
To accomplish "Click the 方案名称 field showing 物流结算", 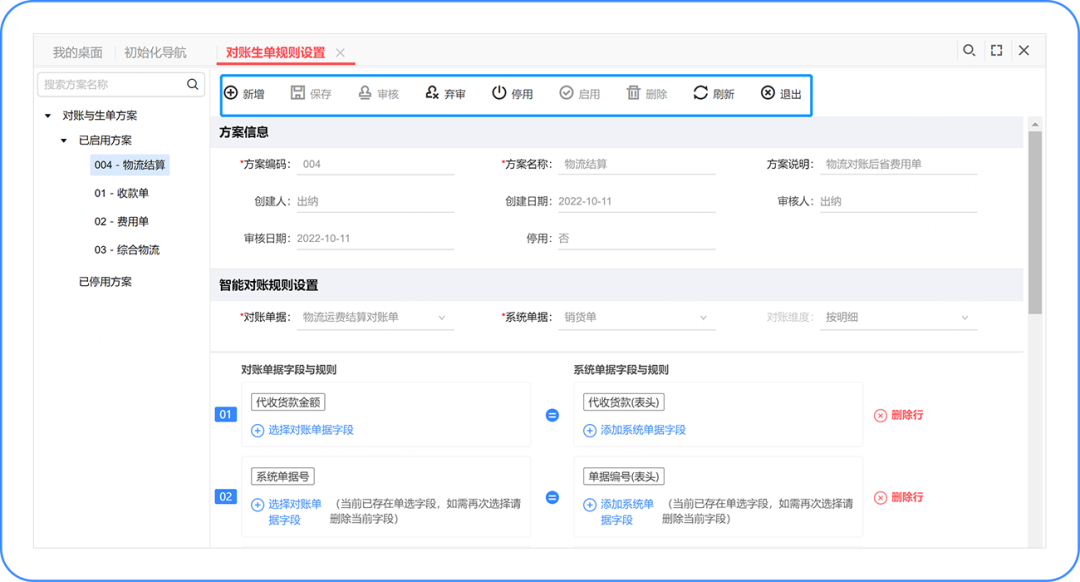I will pos(636,164).
